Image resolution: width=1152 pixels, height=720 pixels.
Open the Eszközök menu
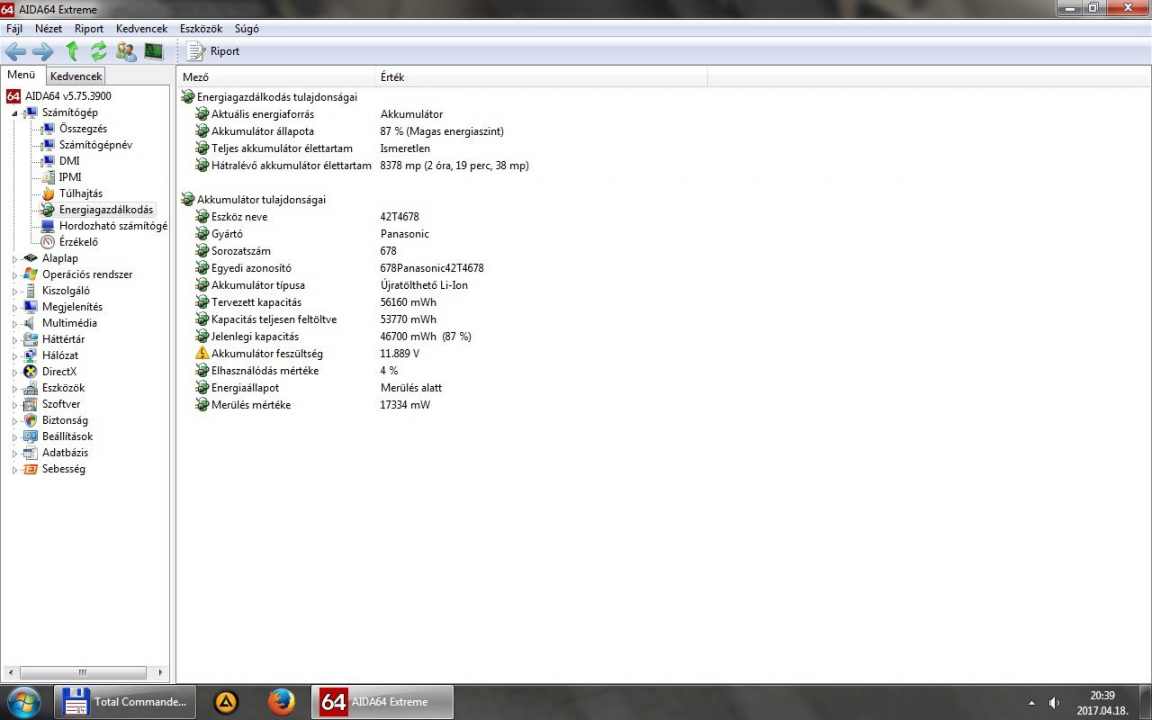(201, 29)
